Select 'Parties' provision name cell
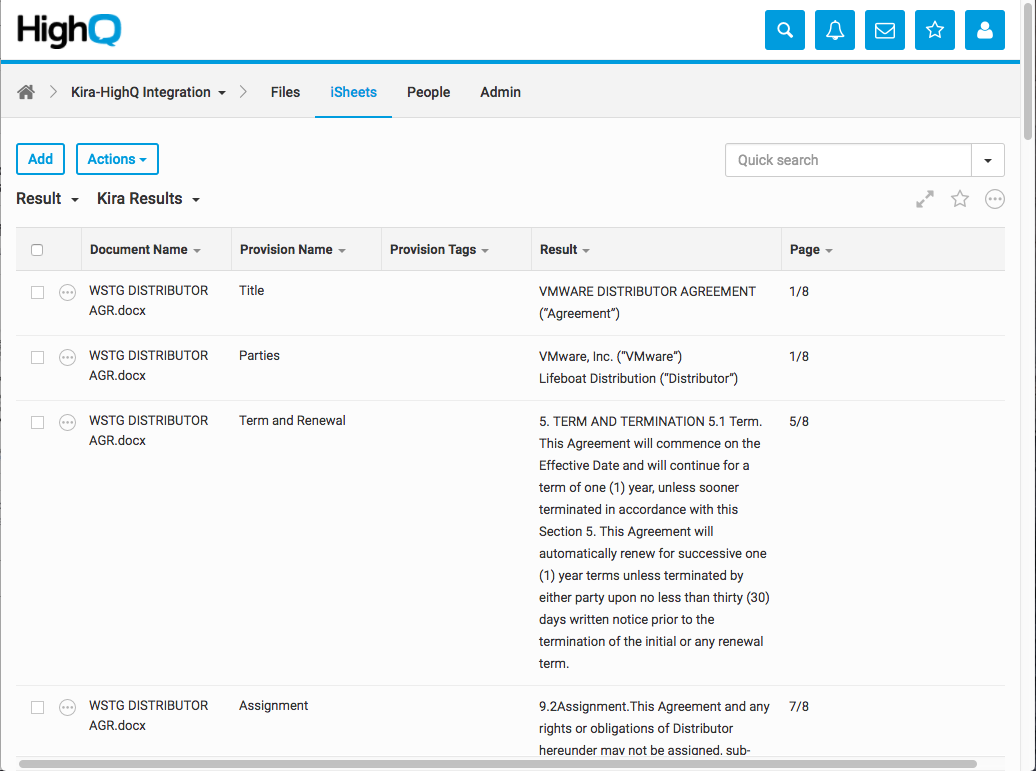 point(259,355)
